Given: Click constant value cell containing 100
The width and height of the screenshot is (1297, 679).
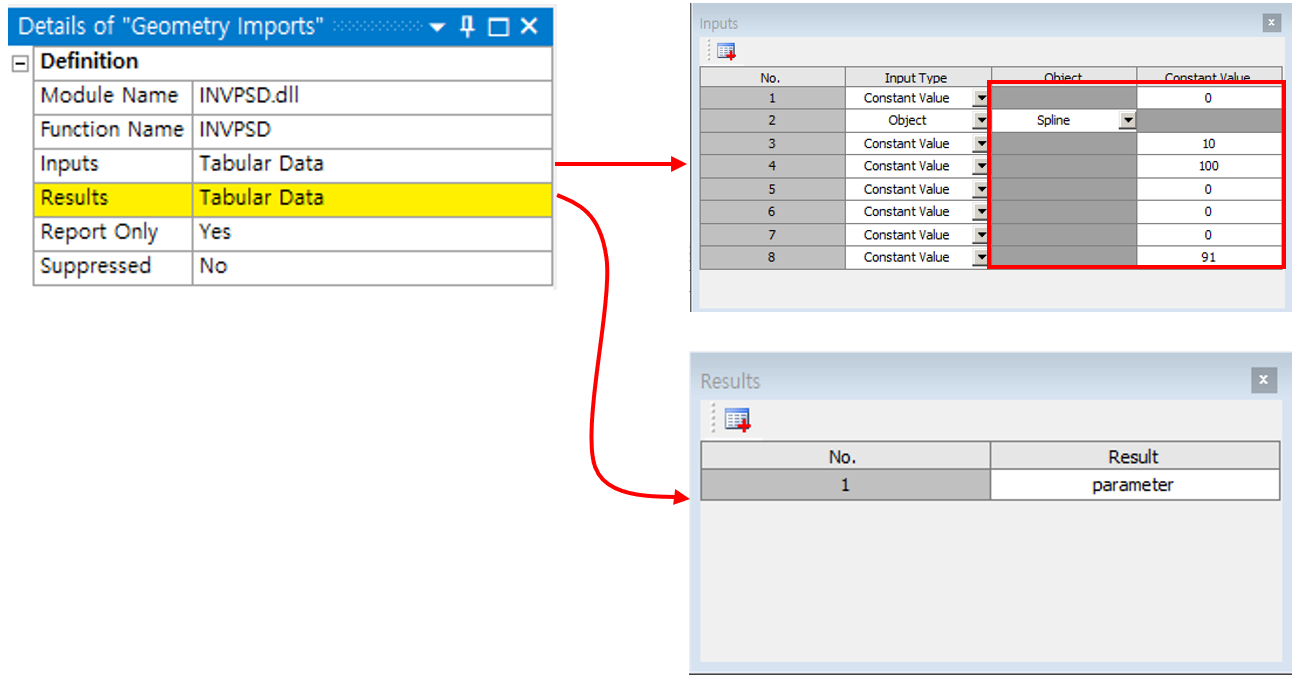Looking at the screenshot, I should [1208, 166].
